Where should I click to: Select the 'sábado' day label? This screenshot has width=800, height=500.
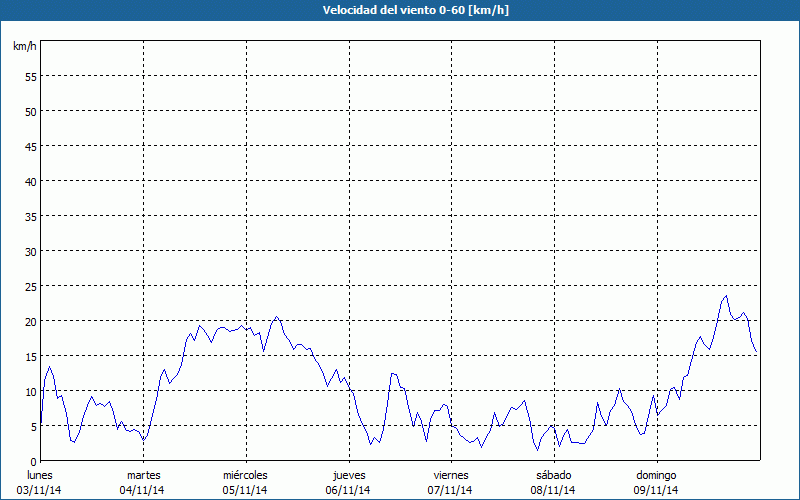(x=554, y=475)
